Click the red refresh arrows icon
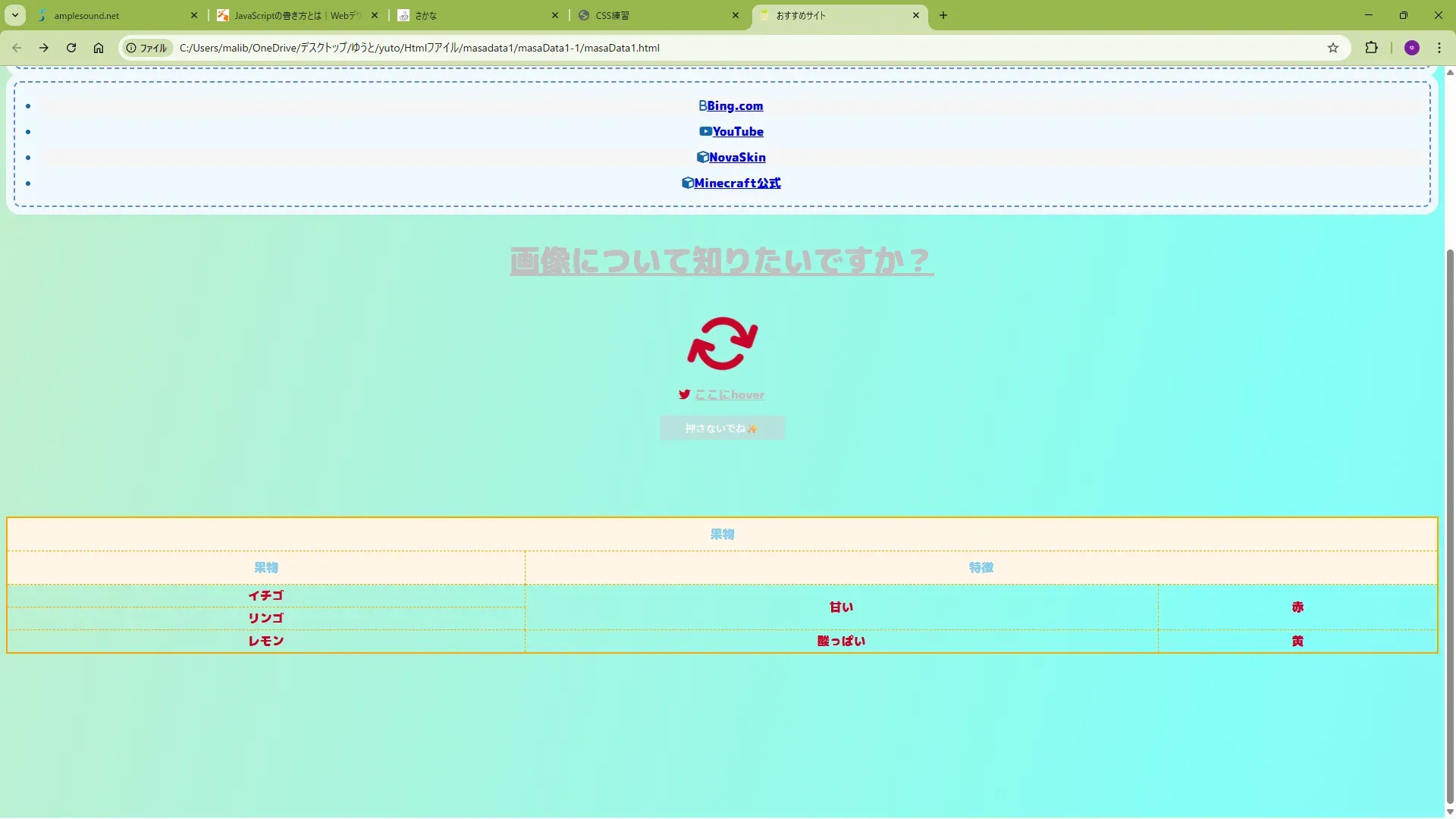1456x819 pixels. [722, 344]
